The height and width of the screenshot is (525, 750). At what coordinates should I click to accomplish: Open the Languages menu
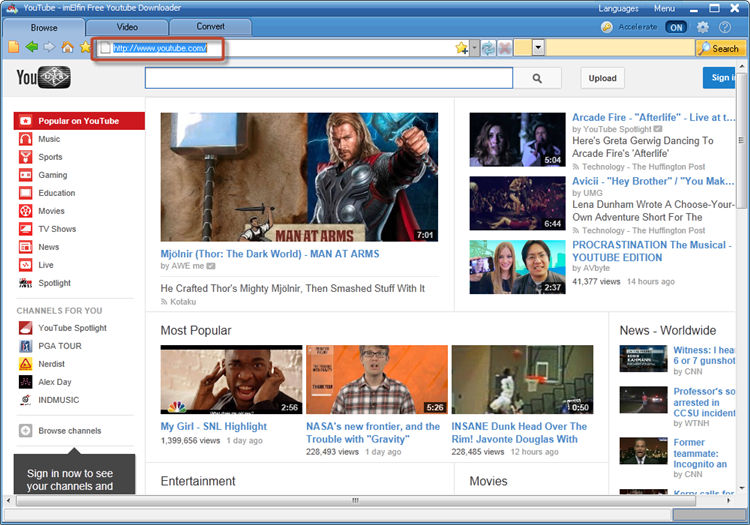[618, 9]
